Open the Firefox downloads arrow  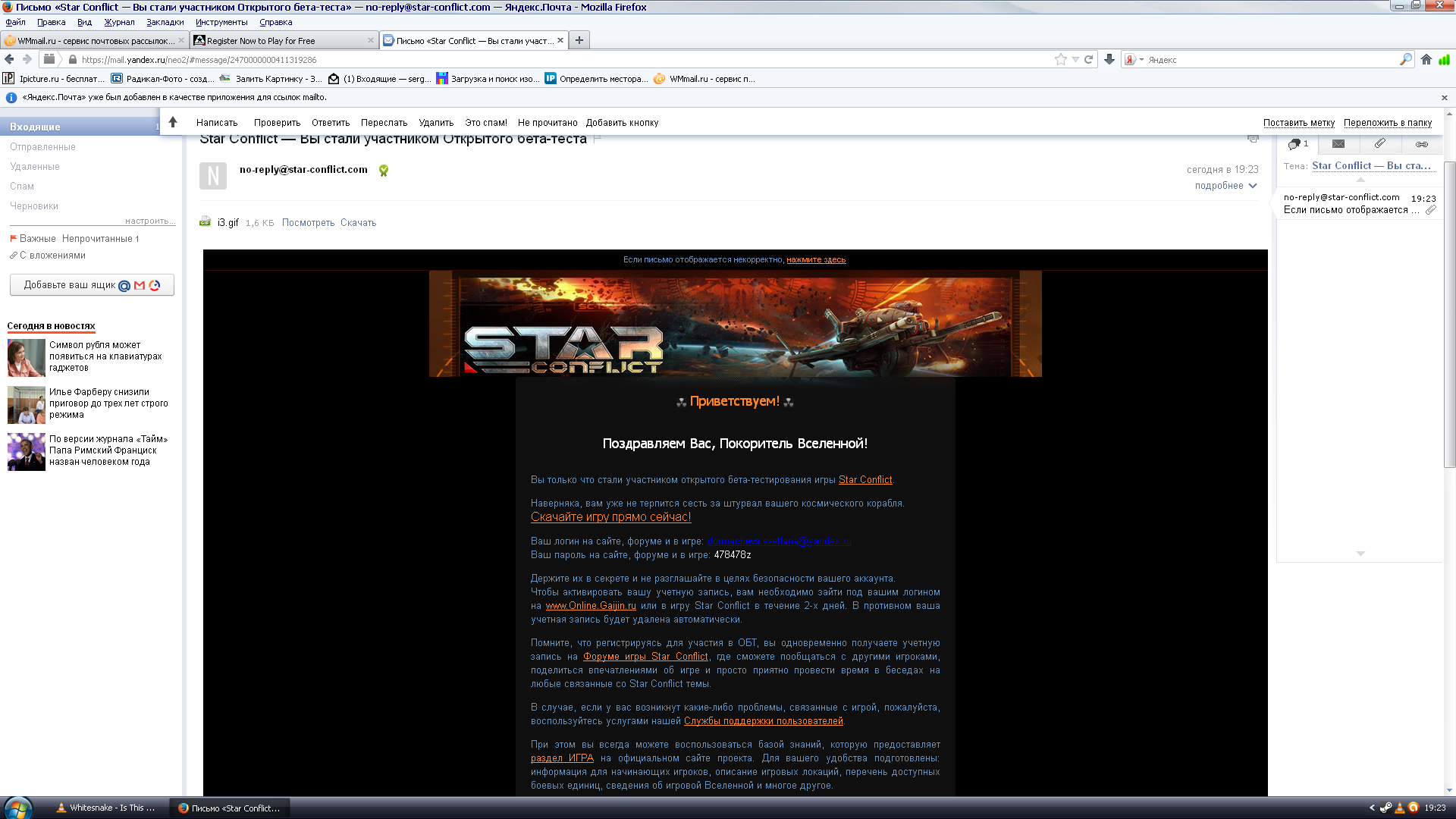(x=1109, y=59)
